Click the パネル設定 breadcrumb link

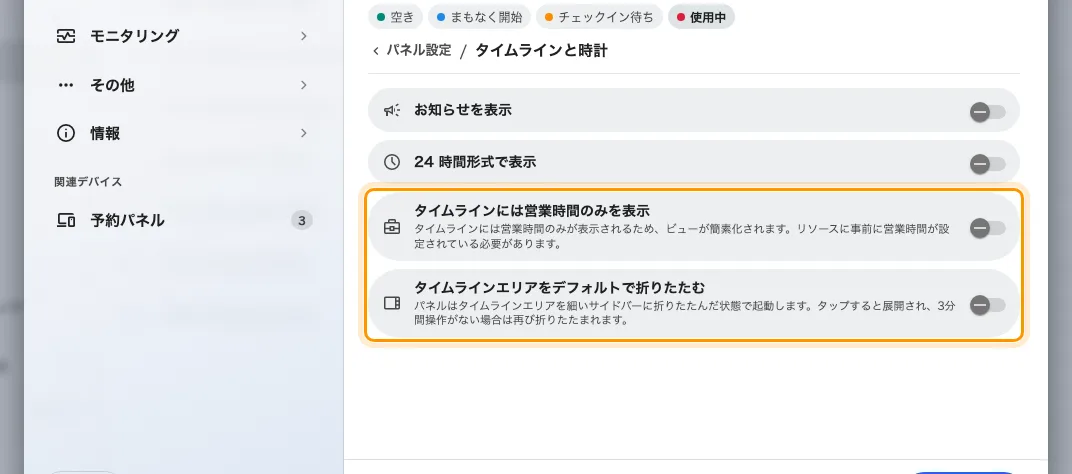(x=419, y=50)
